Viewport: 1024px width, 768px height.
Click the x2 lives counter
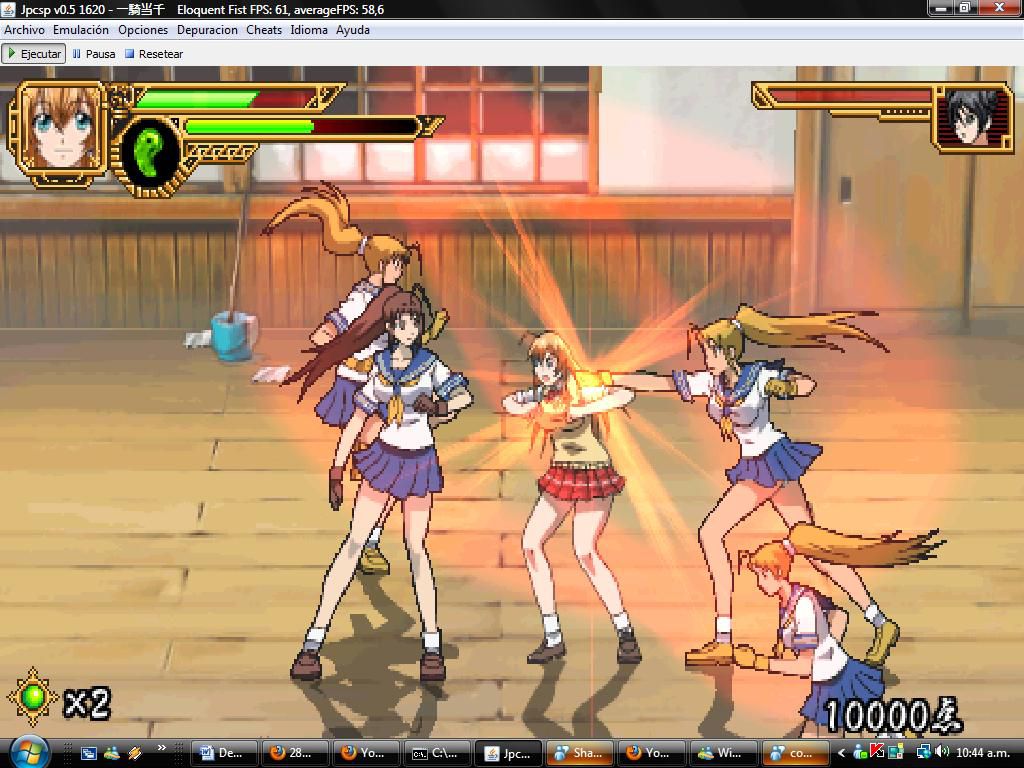[87, 704]
